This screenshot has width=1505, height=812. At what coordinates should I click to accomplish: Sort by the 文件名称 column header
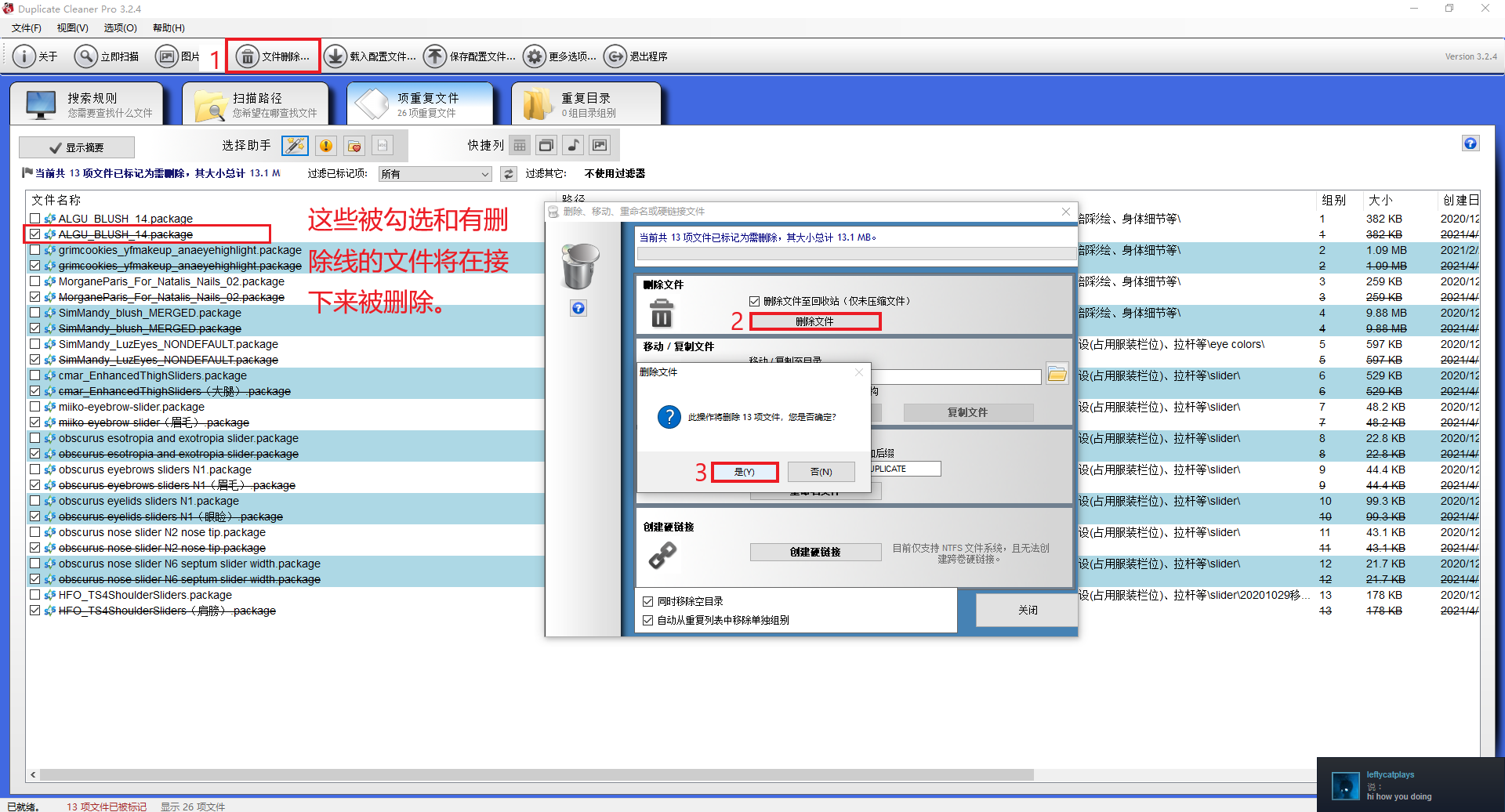[x=56, y=200]
